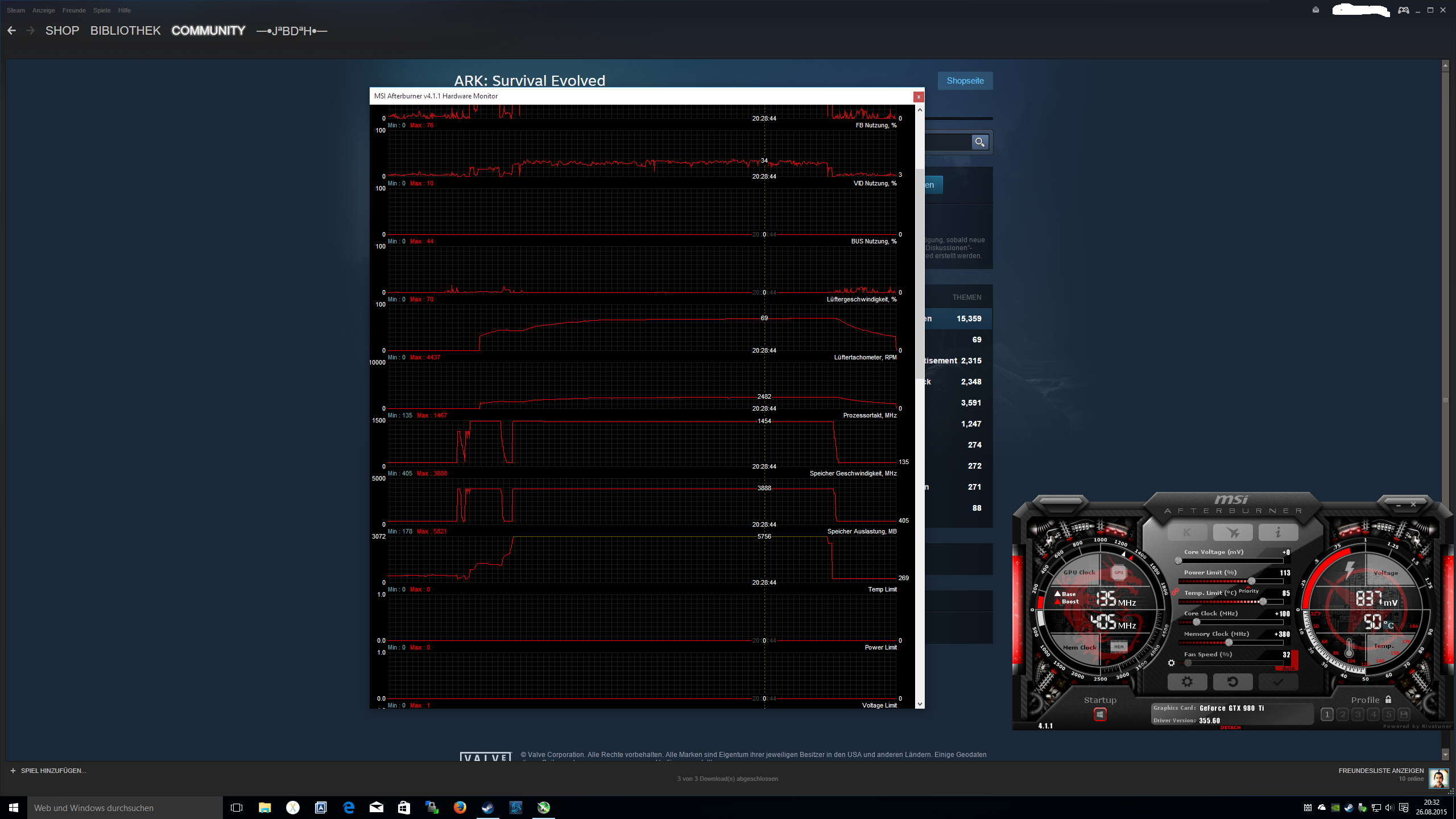Launch the Kombustor 'K' button

click(1187, 532)
